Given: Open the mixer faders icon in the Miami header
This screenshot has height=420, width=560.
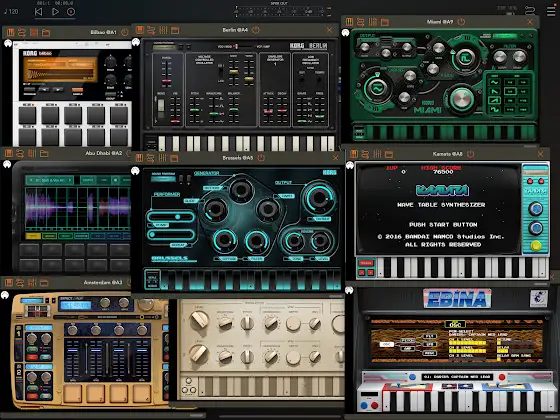Looking at the screenshot, I should [x=373, y=22].
